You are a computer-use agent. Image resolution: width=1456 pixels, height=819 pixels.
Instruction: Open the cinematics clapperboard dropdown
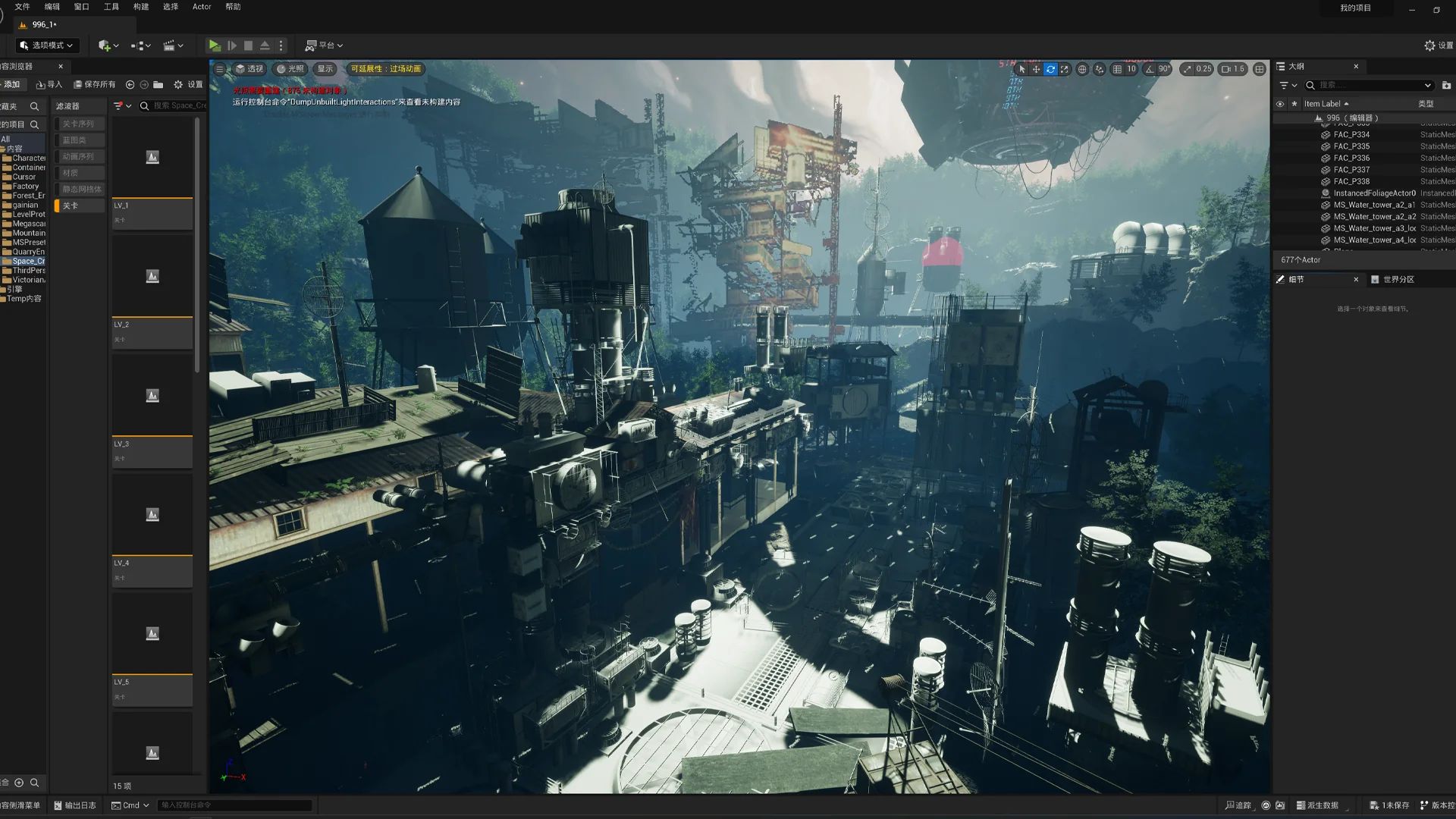(x=174, y=45)
